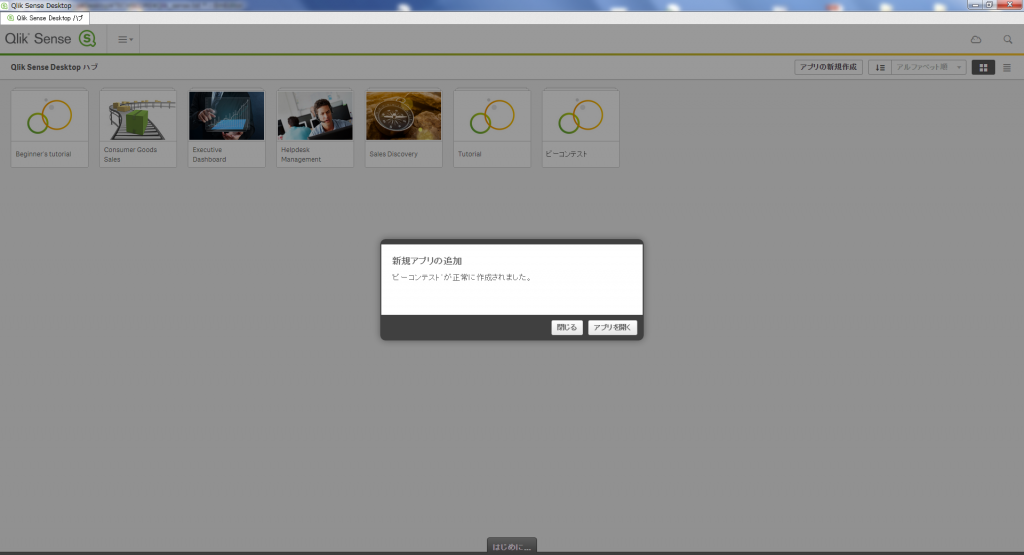1024x555 pixels.
Task: Open the Executive Dashboard app thumbnail
Action: tap(226, 117)
